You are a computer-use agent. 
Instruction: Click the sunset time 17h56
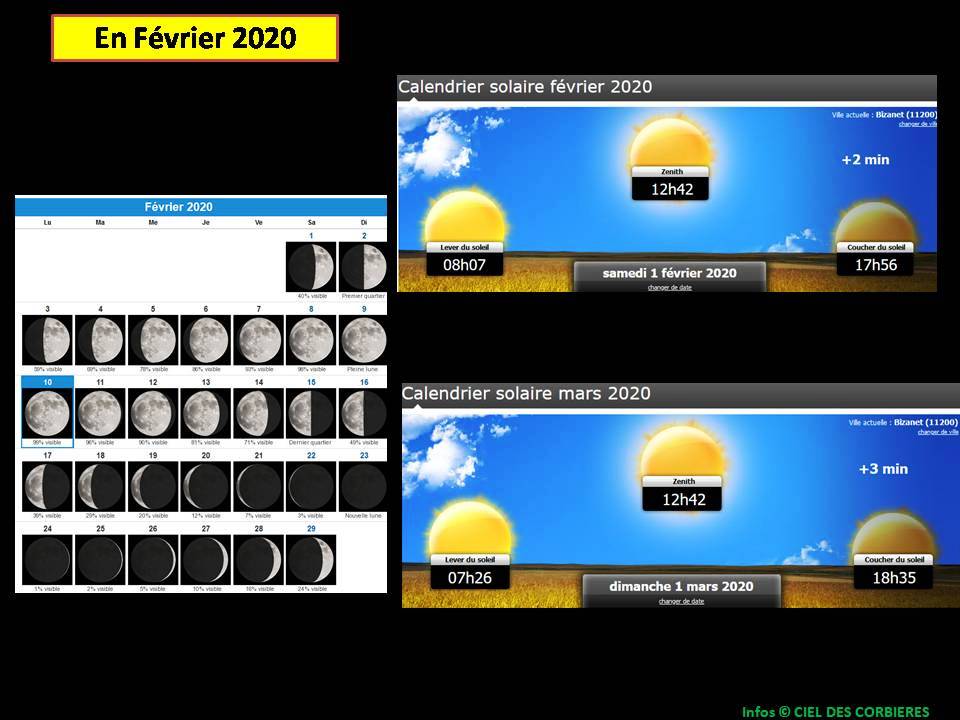point(876,265)
